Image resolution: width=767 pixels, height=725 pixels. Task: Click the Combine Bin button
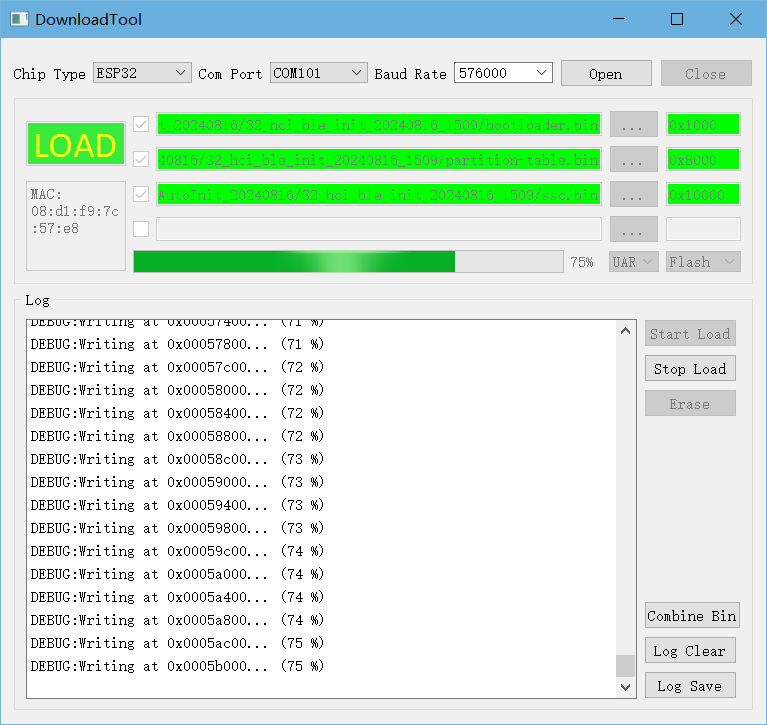691,616
